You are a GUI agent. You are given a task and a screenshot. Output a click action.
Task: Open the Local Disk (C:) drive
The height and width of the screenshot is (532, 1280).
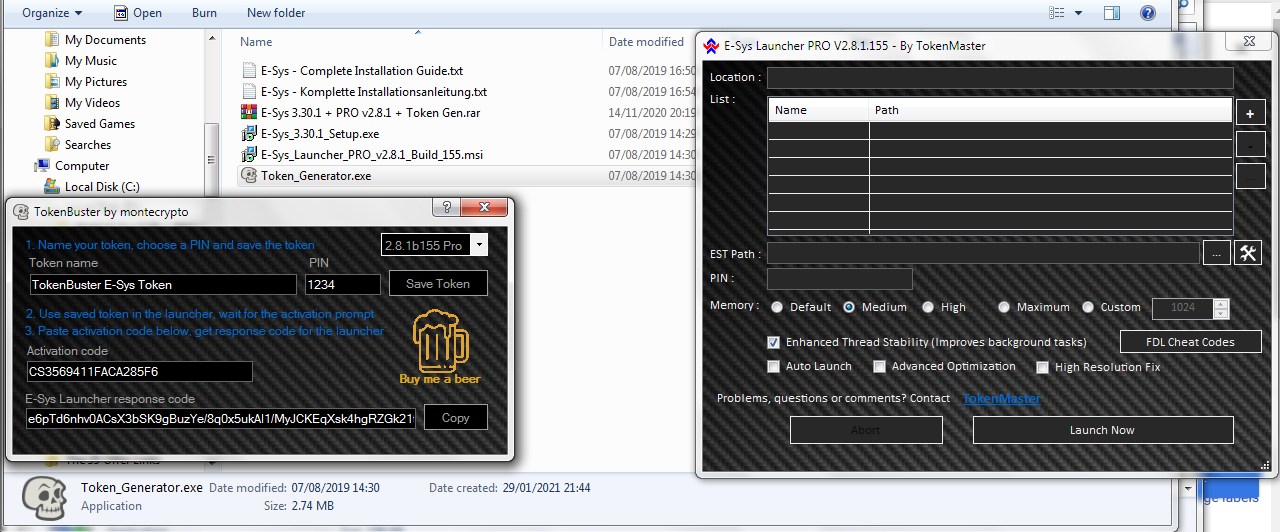point(101,187)
